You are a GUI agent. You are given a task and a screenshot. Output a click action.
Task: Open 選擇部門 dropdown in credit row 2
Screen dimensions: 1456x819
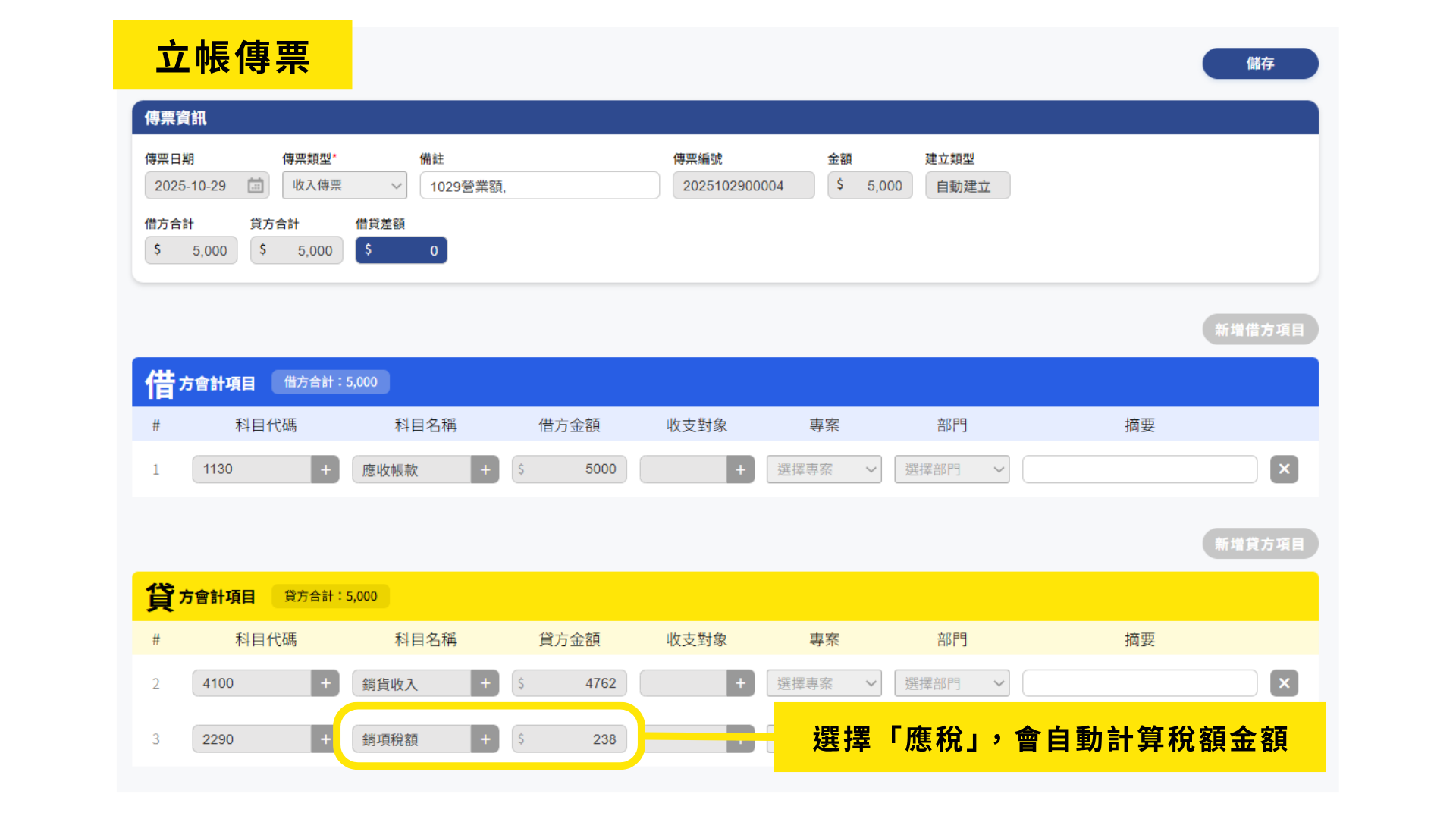[952, 683]
